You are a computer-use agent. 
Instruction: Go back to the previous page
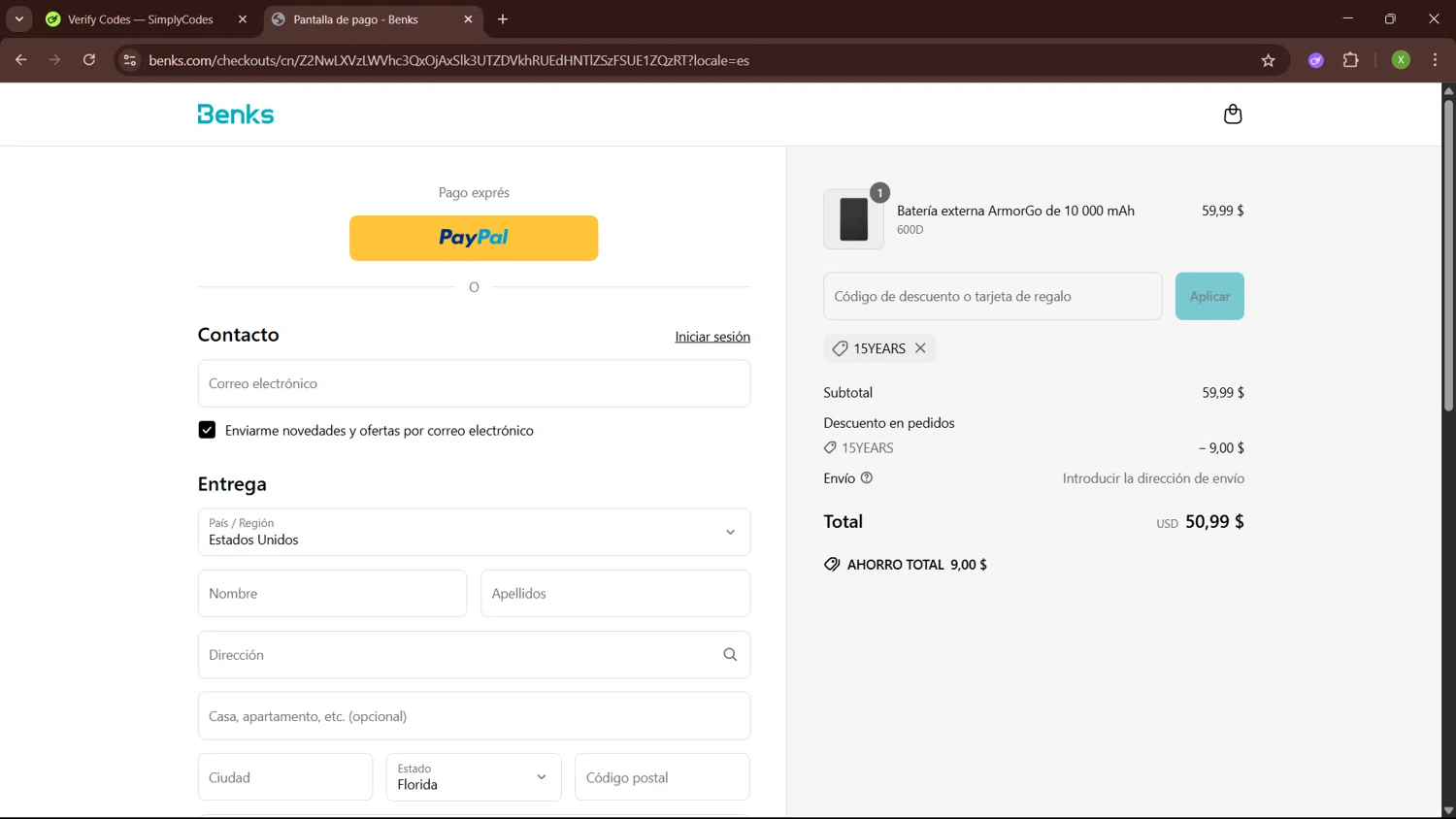click(x=21, y=60)
